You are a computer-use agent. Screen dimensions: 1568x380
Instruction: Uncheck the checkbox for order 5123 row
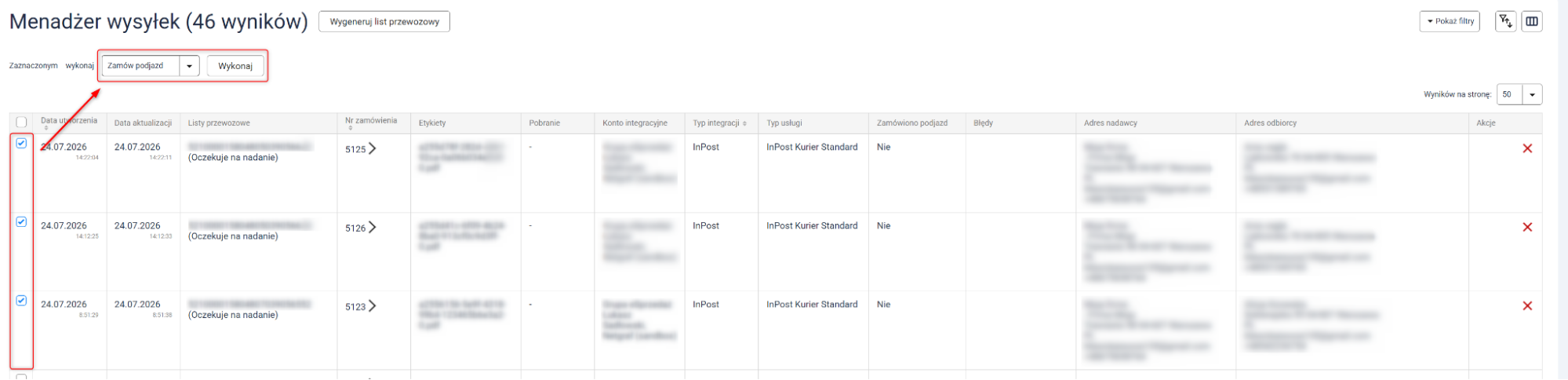21,301
